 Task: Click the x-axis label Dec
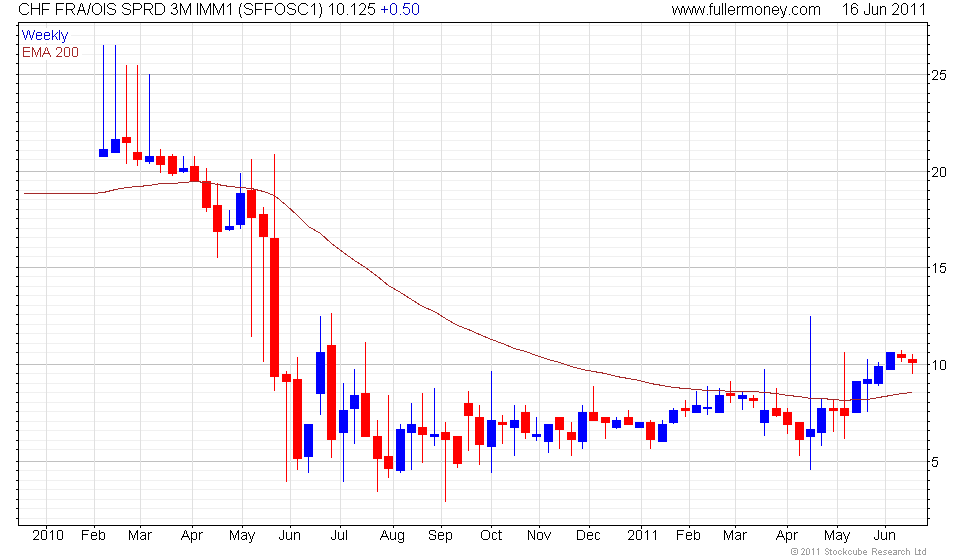(588, 536)
